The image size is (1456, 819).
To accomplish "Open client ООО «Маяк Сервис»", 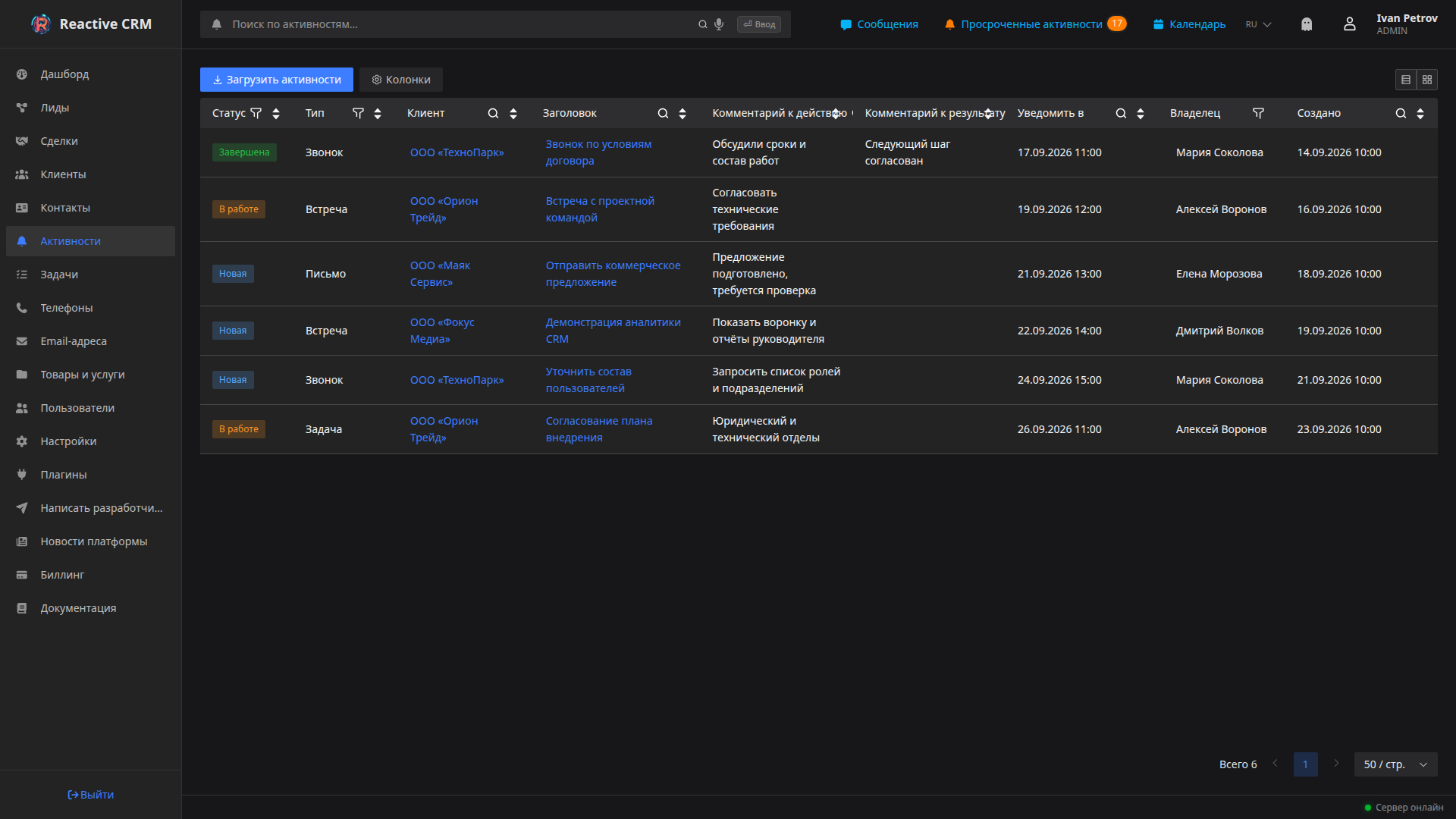I will 440,274.
